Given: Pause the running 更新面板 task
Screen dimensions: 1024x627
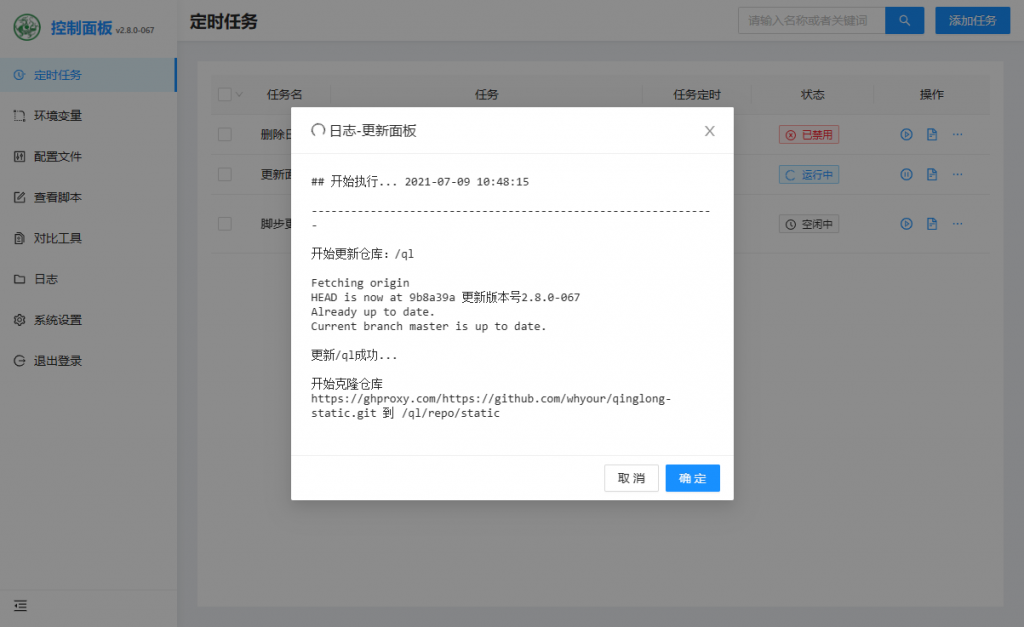Looking at the screenshot, I should tap(906, 174).
